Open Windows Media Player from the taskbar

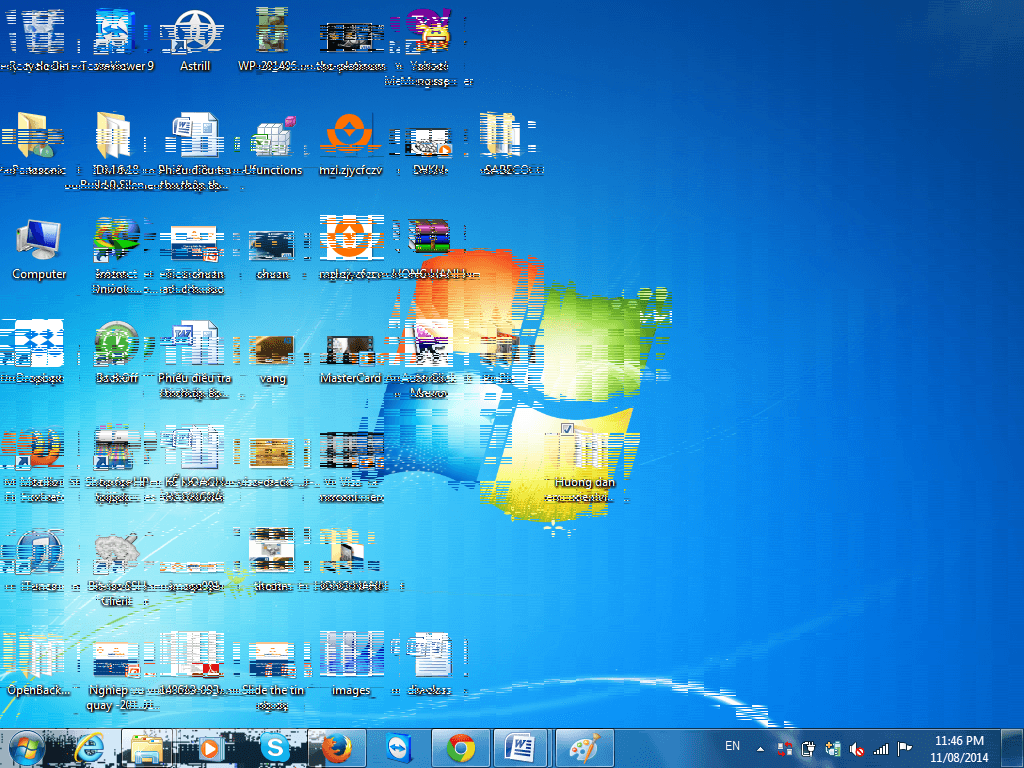[211, 747]
